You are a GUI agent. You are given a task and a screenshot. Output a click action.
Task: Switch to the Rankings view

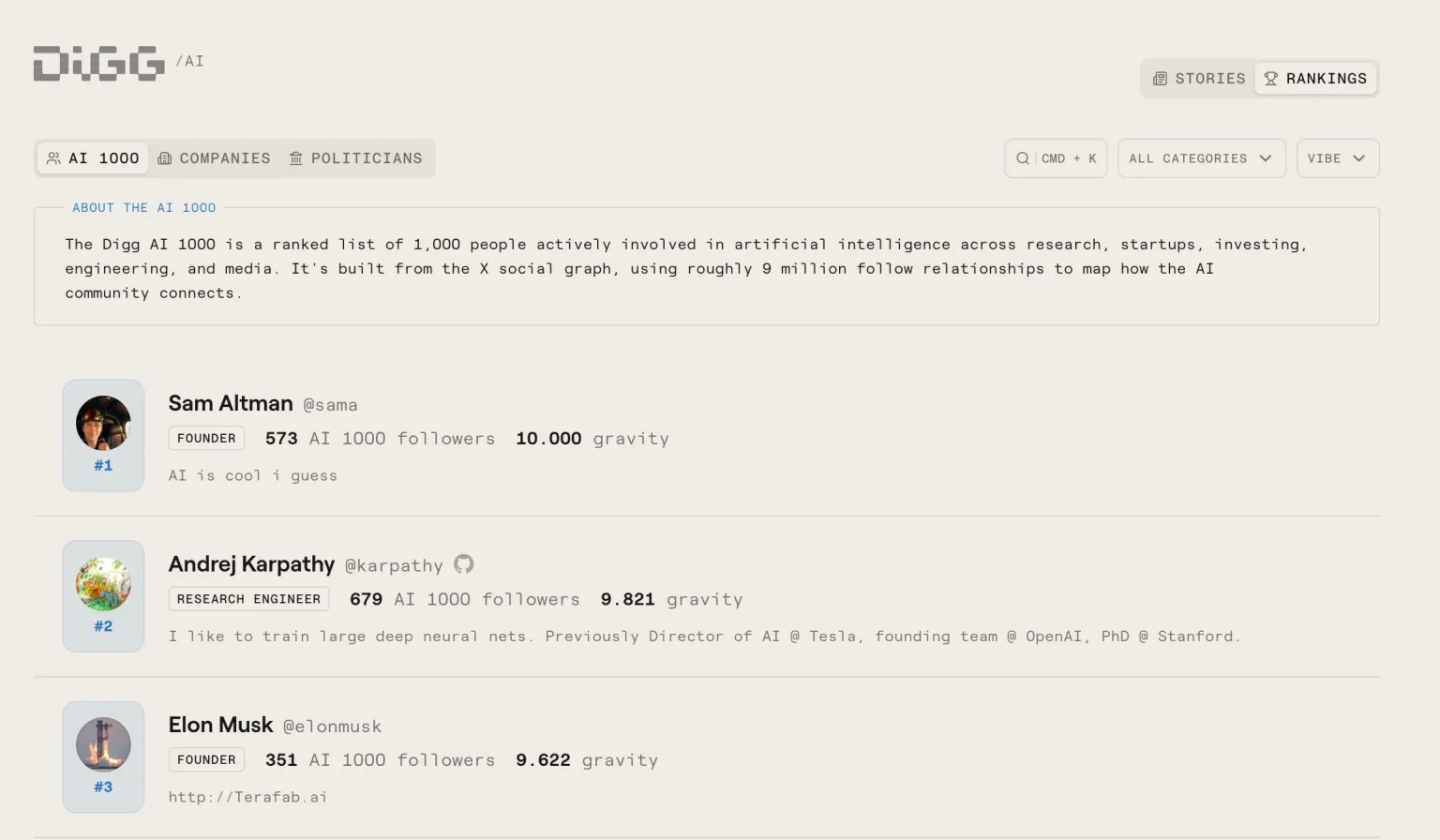(x=1315, y=79)
